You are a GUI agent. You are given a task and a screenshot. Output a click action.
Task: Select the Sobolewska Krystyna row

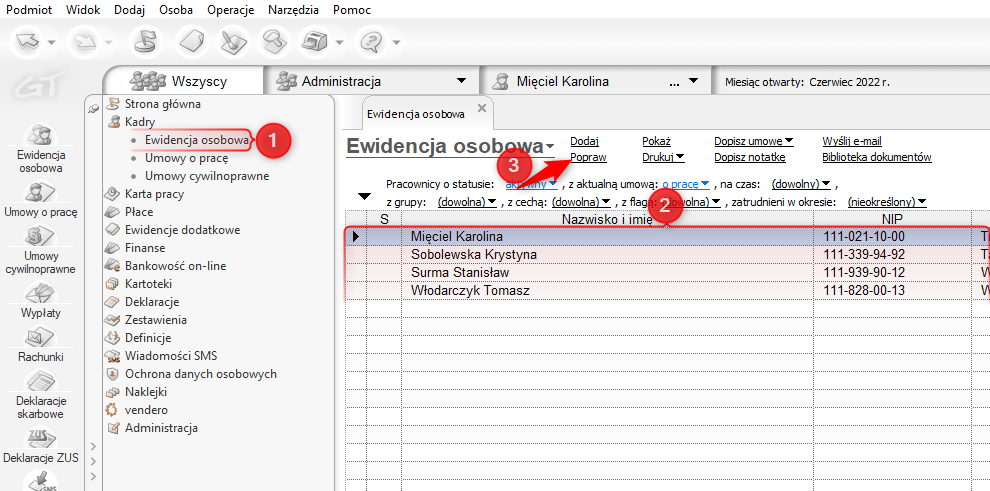coord(474,255)
